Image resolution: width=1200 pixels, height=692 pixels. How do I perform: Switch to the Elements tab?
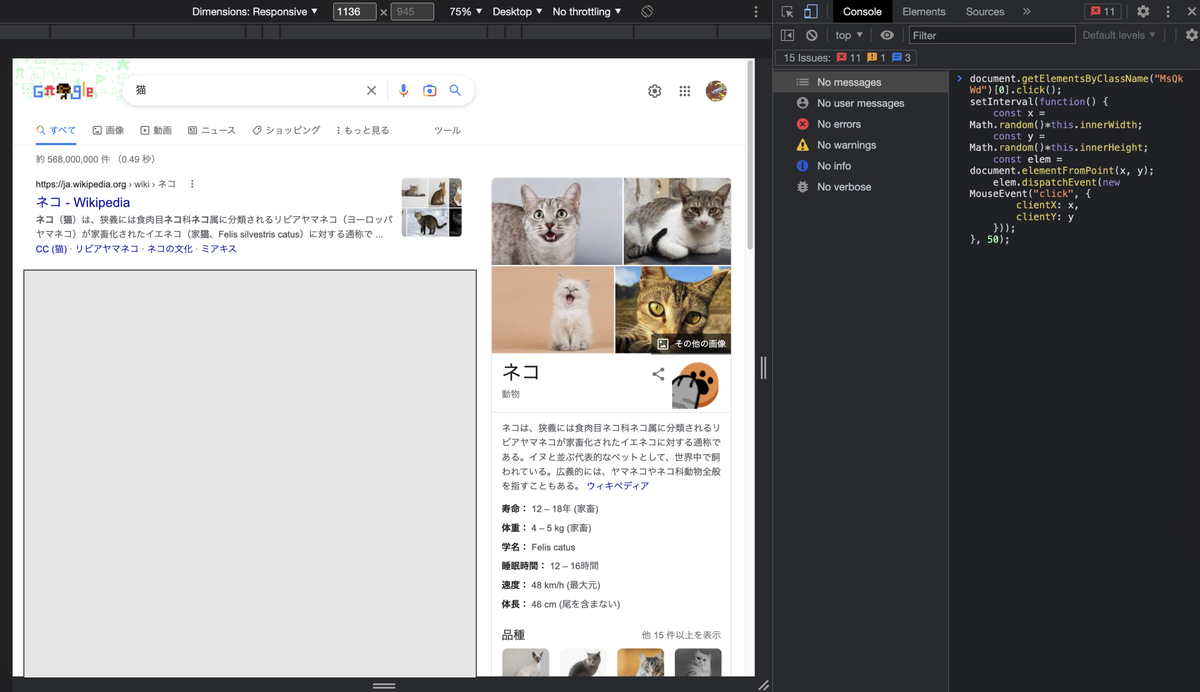pos(923,12)
